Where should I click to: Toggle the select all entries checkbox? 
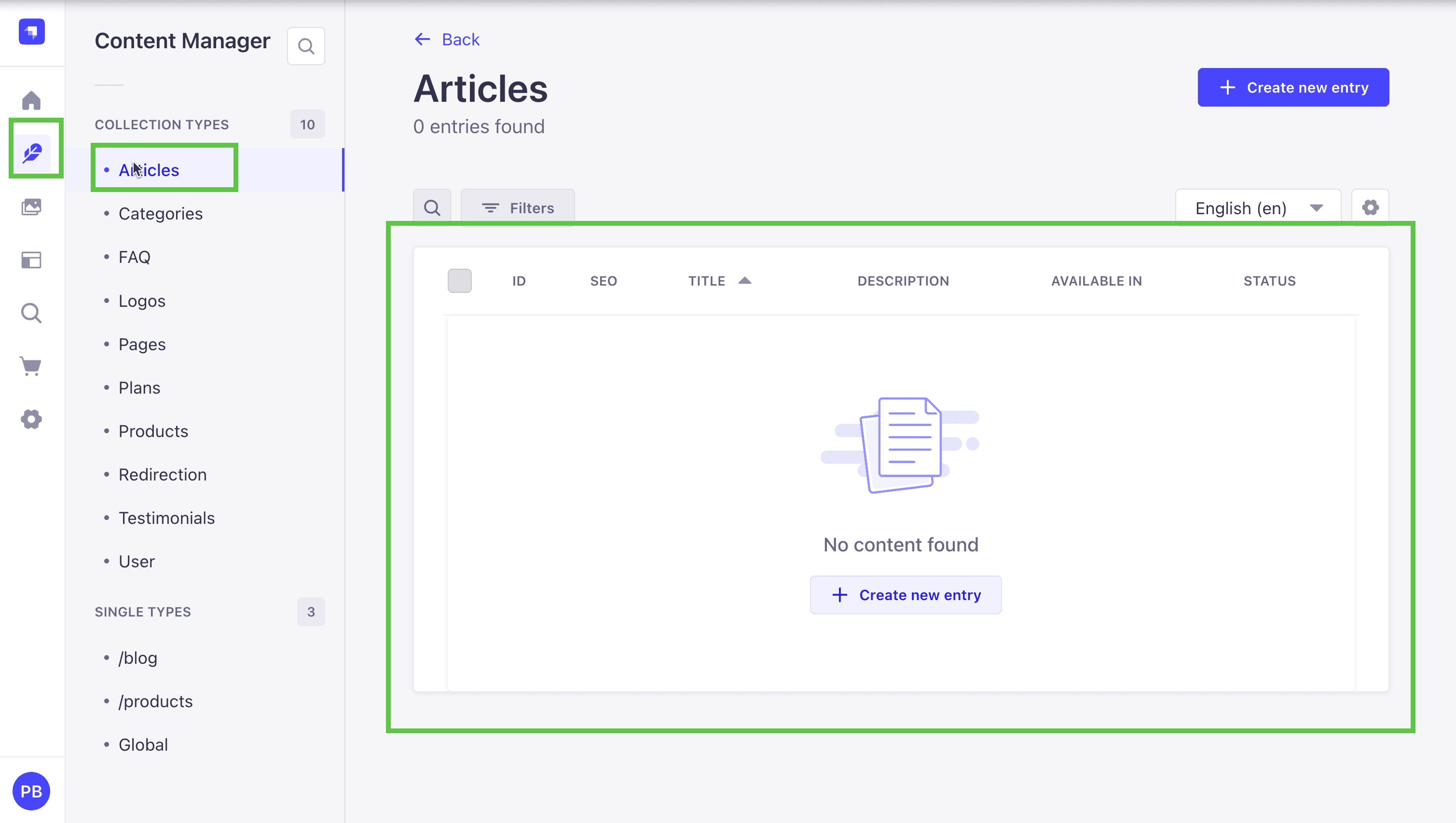pos(459,280)
